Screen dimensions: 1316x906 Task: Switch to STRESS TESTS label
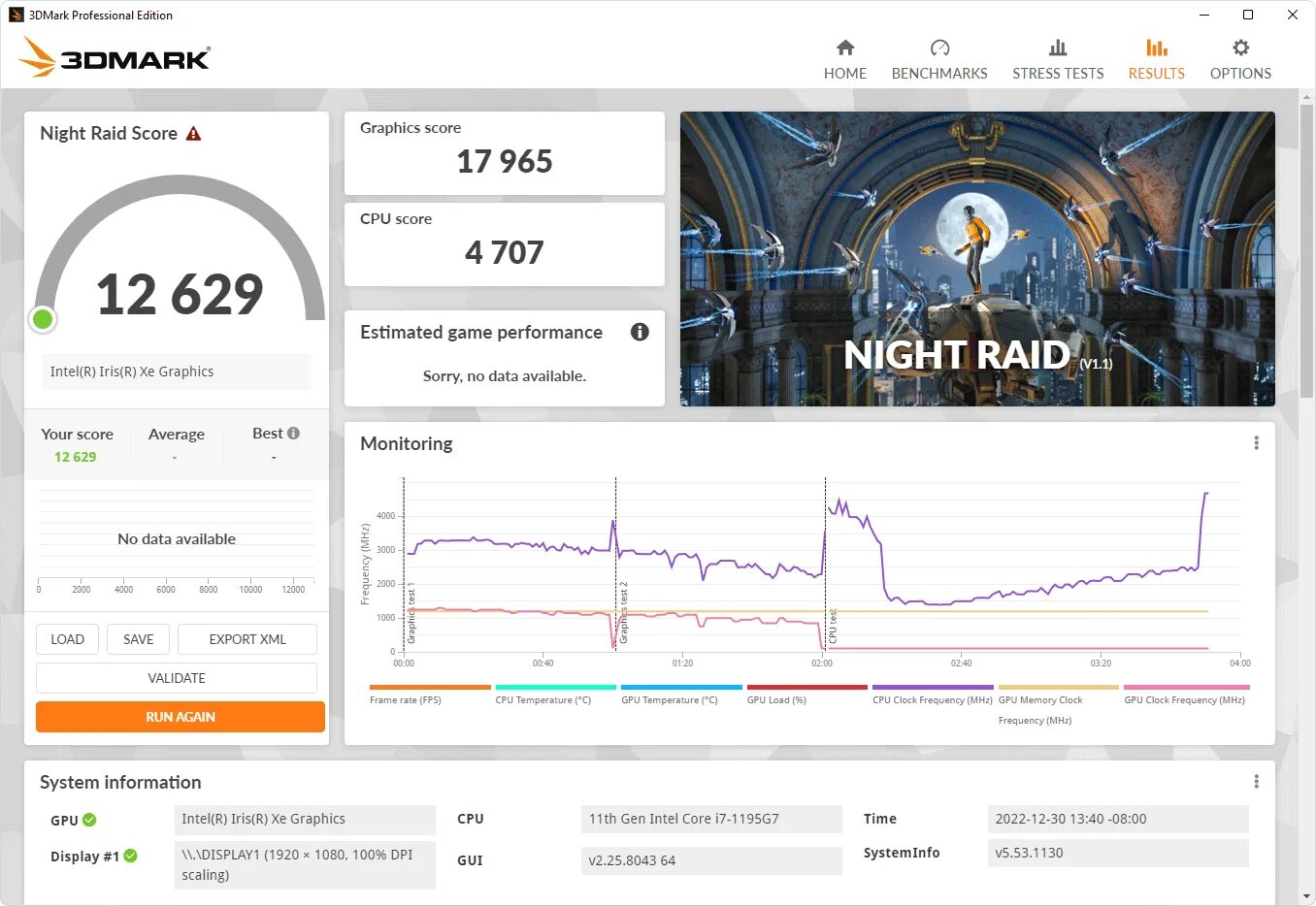pyautogui.click(x=1058, y=74)
